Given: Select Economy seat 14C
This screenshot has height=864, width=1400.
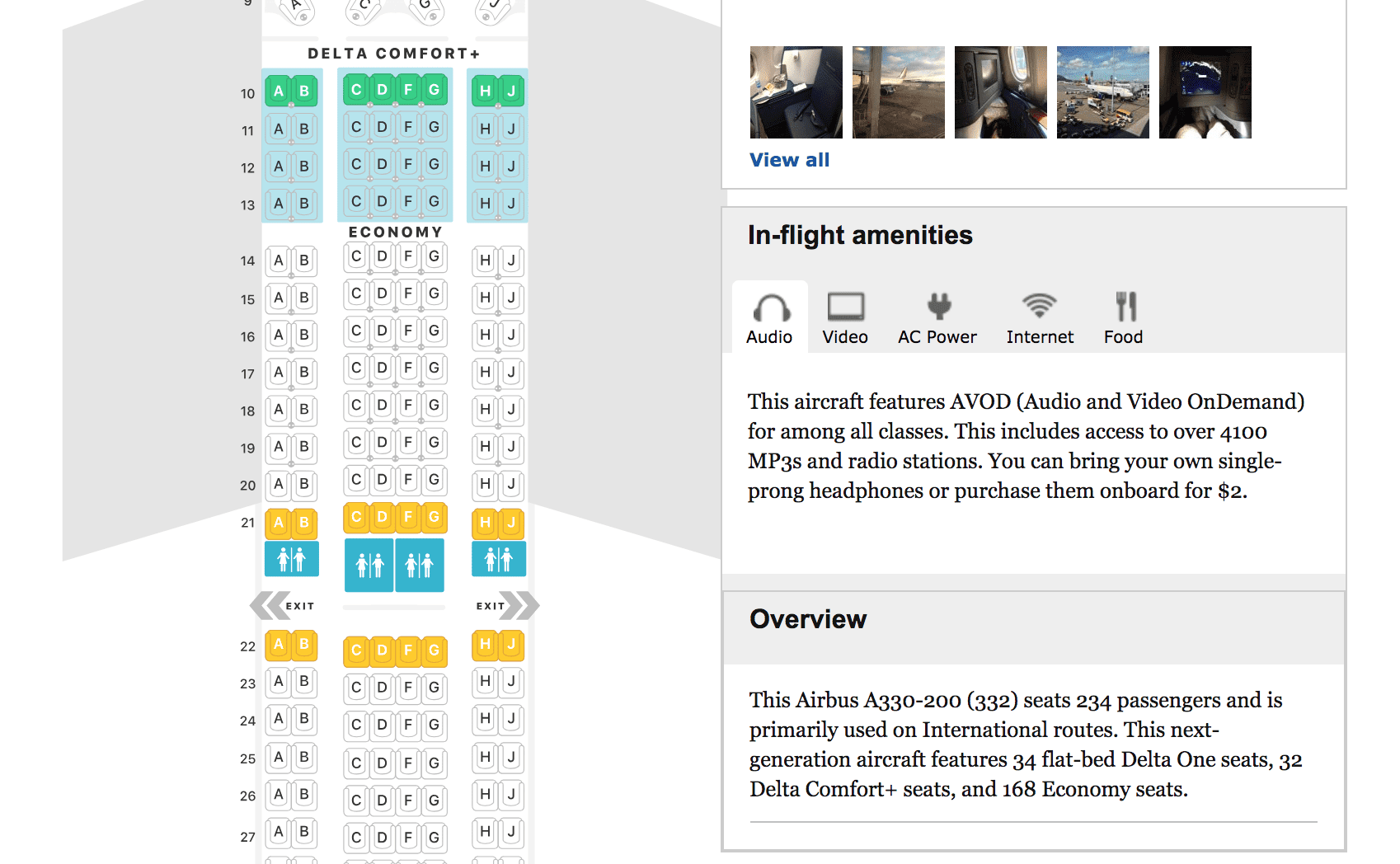Looking at the screenshot, I should click(x=355, y=256).
